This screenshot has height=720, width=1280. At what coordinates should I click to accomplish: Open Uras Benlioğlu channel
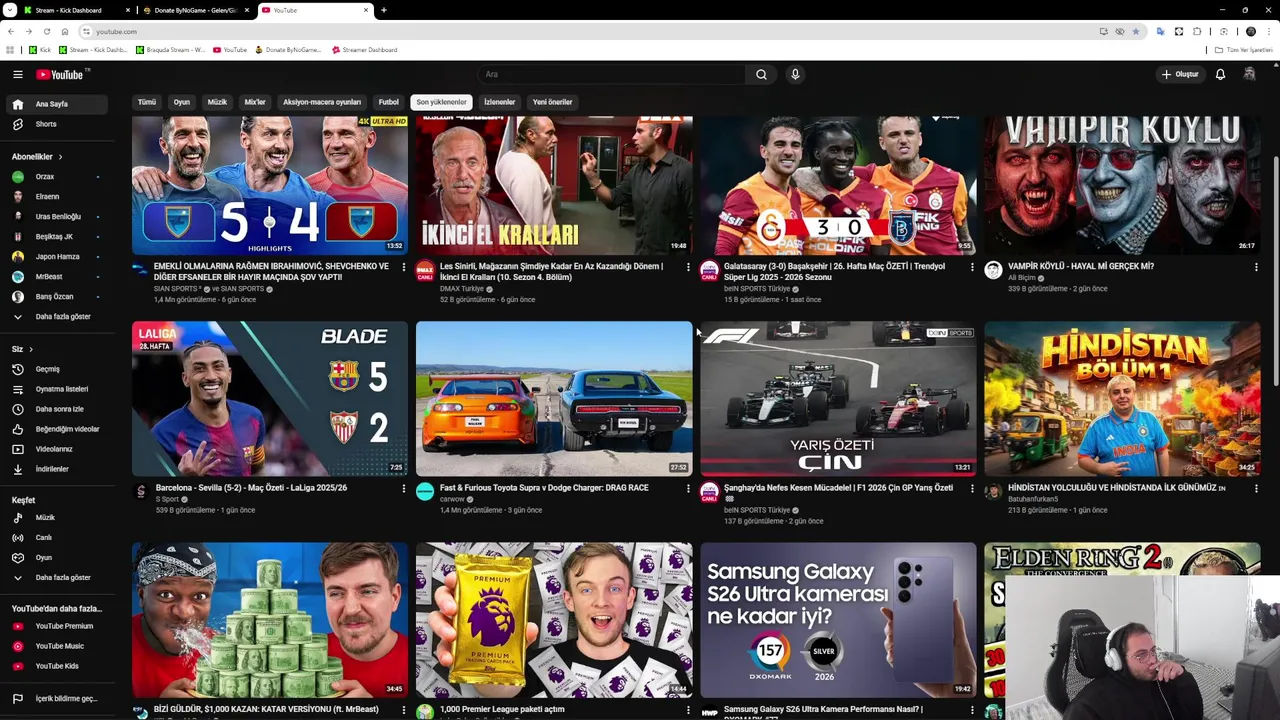coord(59,216)
